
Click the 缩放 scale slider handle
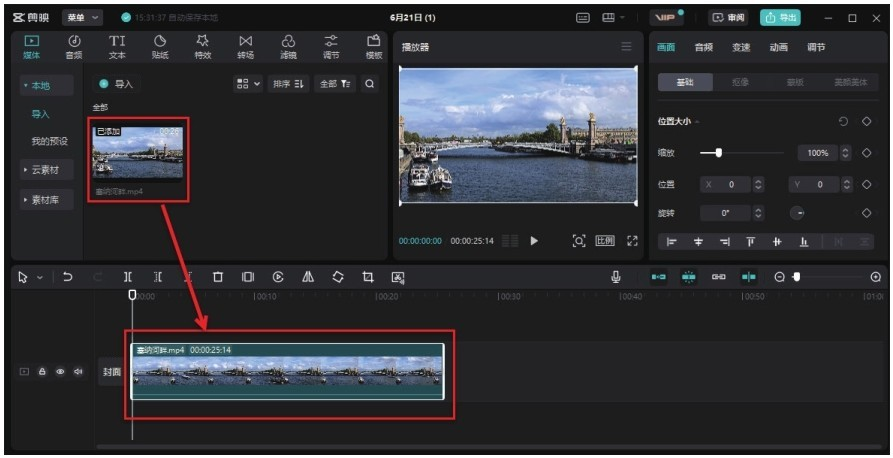click(719, 153)
